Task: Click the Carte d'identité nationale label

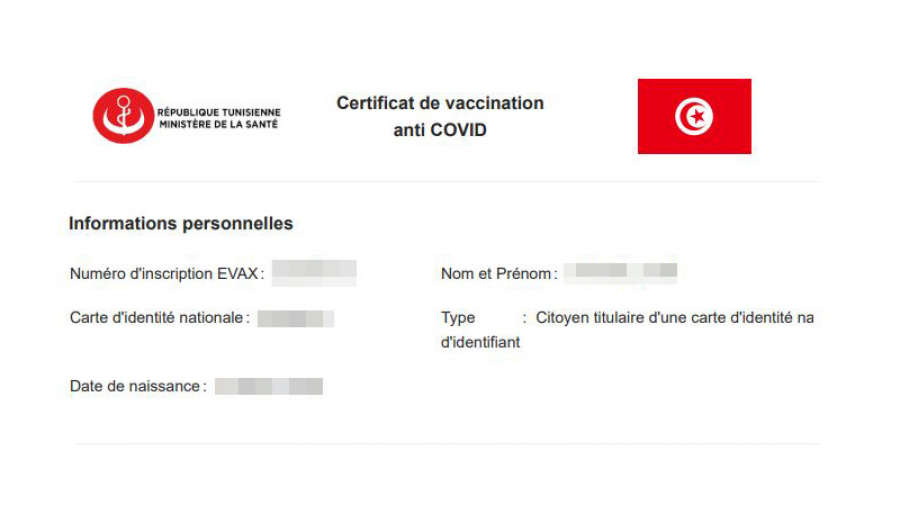Action: tap(157, 318)
